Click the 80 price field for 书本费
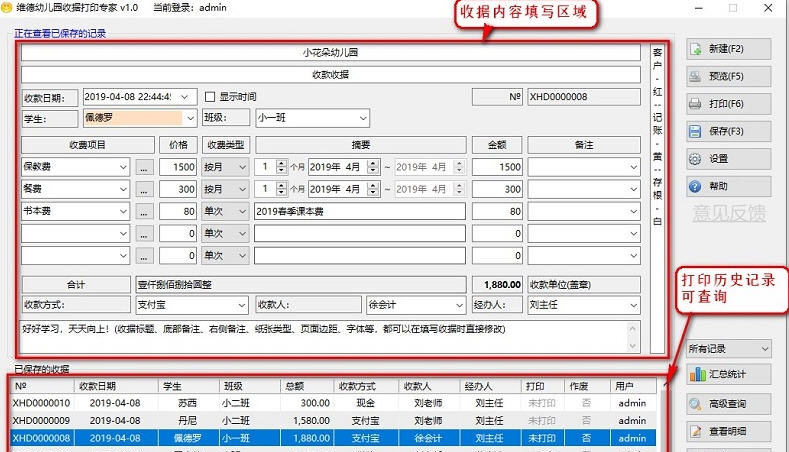 [x=178, y=211]
